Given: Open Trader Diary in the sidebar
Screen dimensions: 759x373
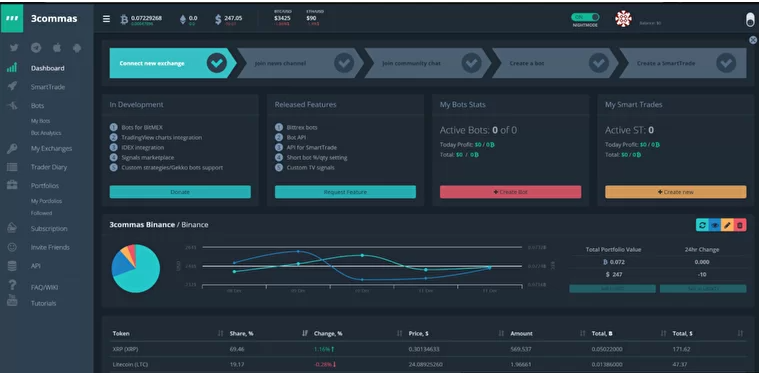Looking at the screenshot, I should click(49, 167).
